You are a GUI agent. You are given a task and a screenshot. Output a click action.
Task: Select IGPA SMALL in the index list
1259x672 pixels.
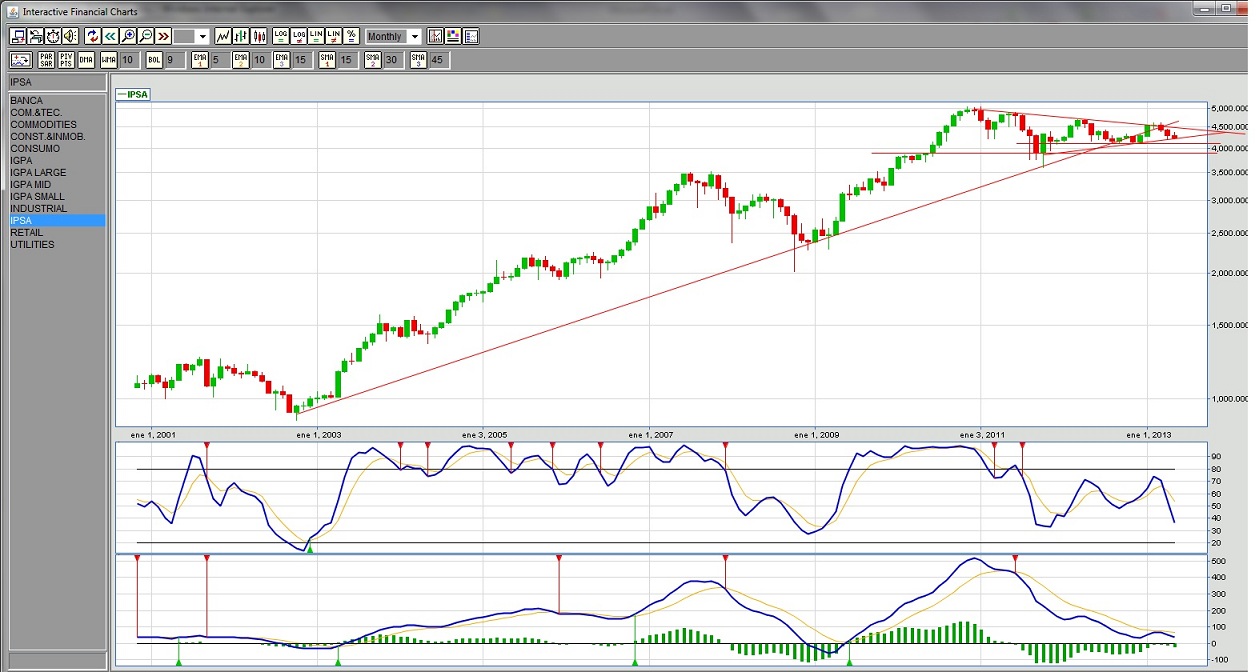pos(56,197)
